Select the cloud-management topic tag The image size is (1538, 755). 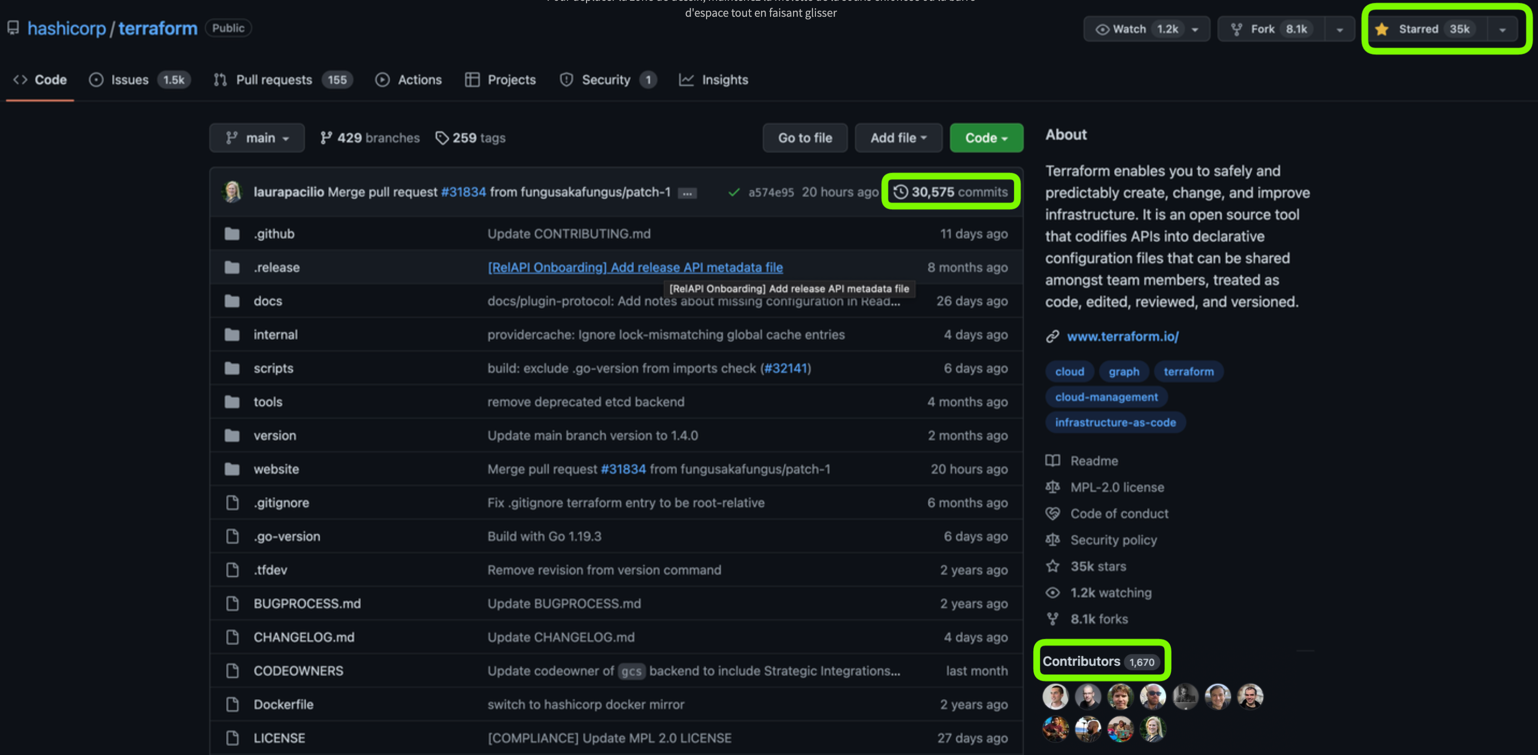[x=1106, y=397]
